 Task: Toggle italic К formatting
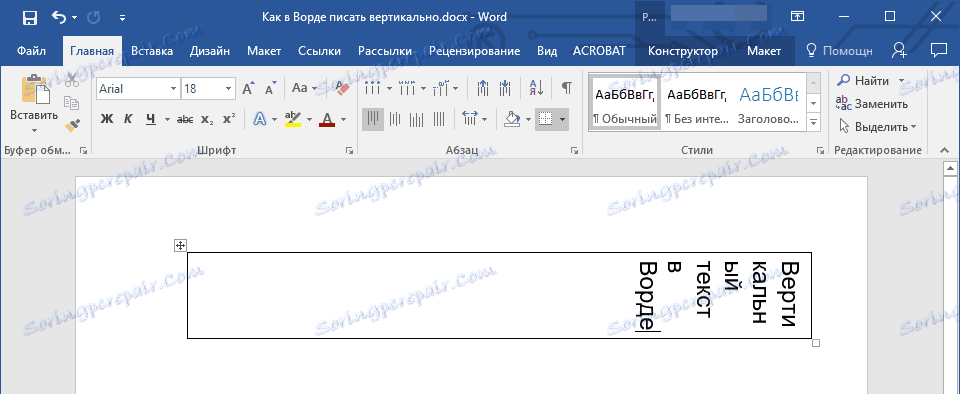coord(128,119)
